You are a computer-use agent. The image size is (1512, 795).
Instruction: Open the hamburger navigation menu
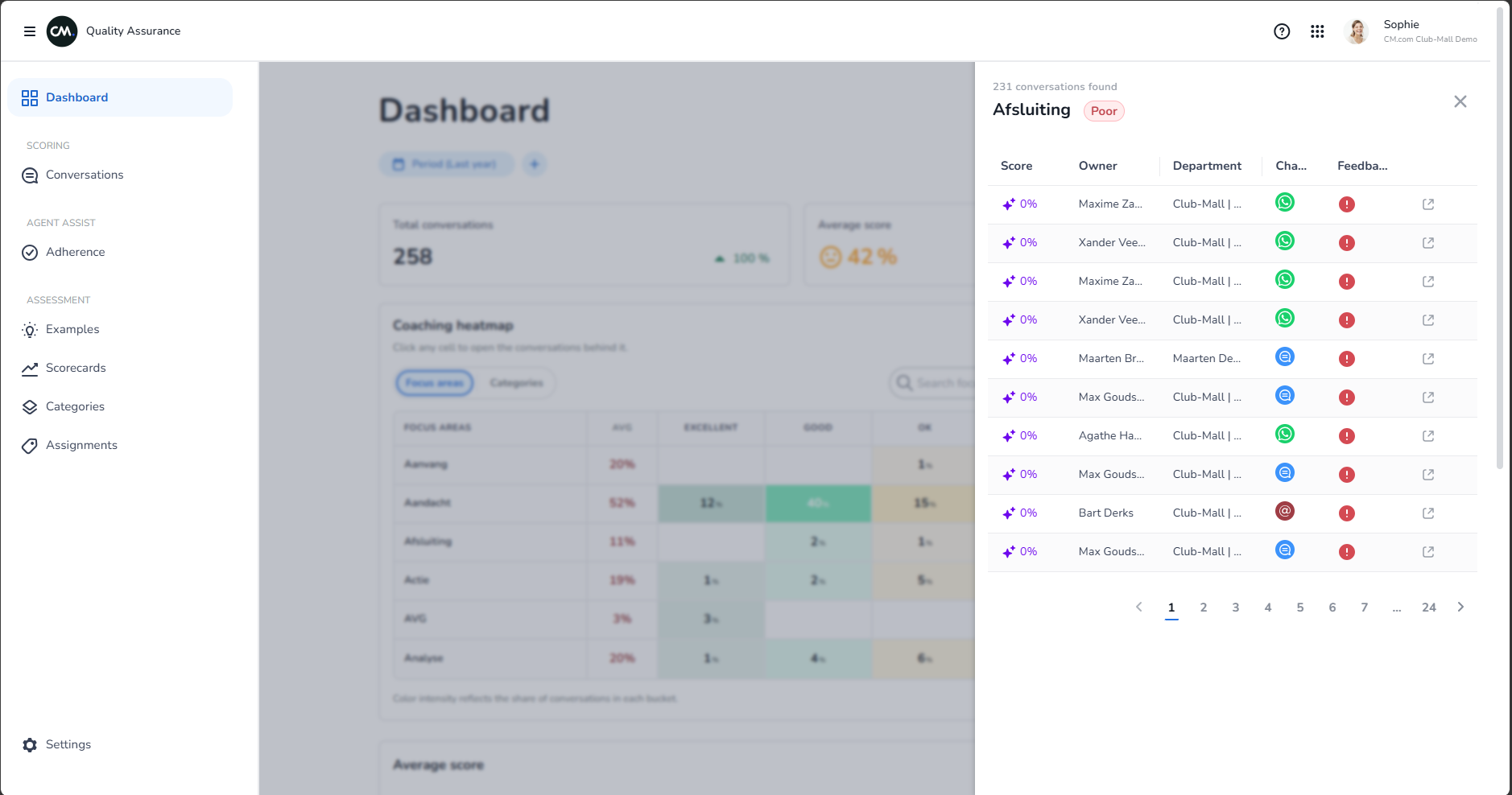(x=30, y=31)
